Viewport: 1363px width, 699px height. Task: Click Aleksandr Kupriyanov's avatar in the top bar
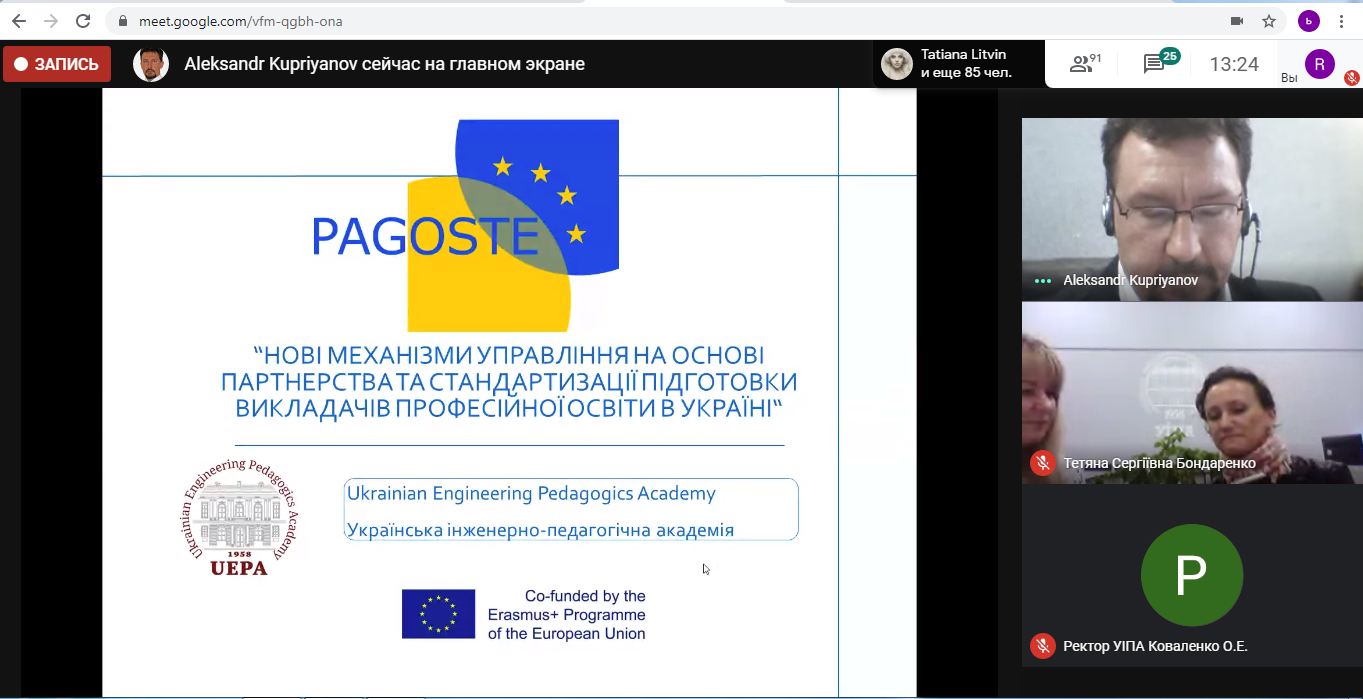coord(151,64)
